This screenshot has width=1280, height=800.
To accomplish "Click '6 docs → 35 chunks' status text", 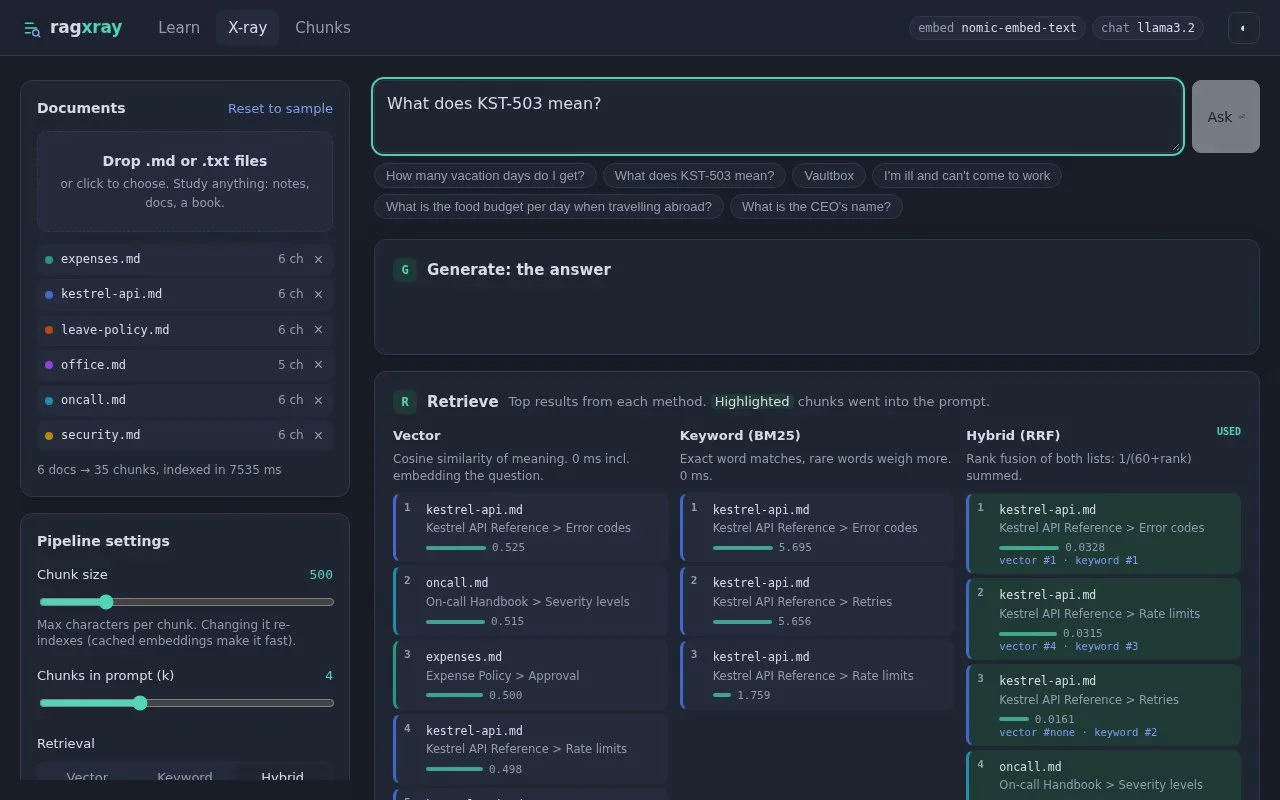I will coord(159,470).
